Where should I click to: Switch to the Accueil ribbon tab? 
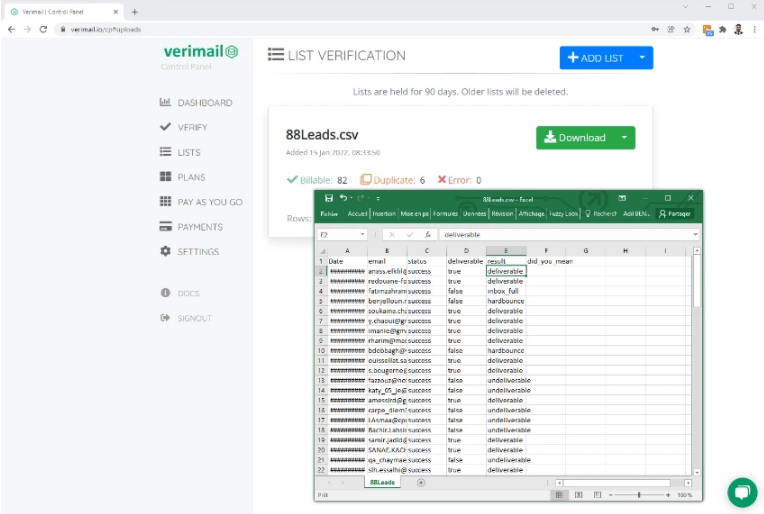point(357,213)
